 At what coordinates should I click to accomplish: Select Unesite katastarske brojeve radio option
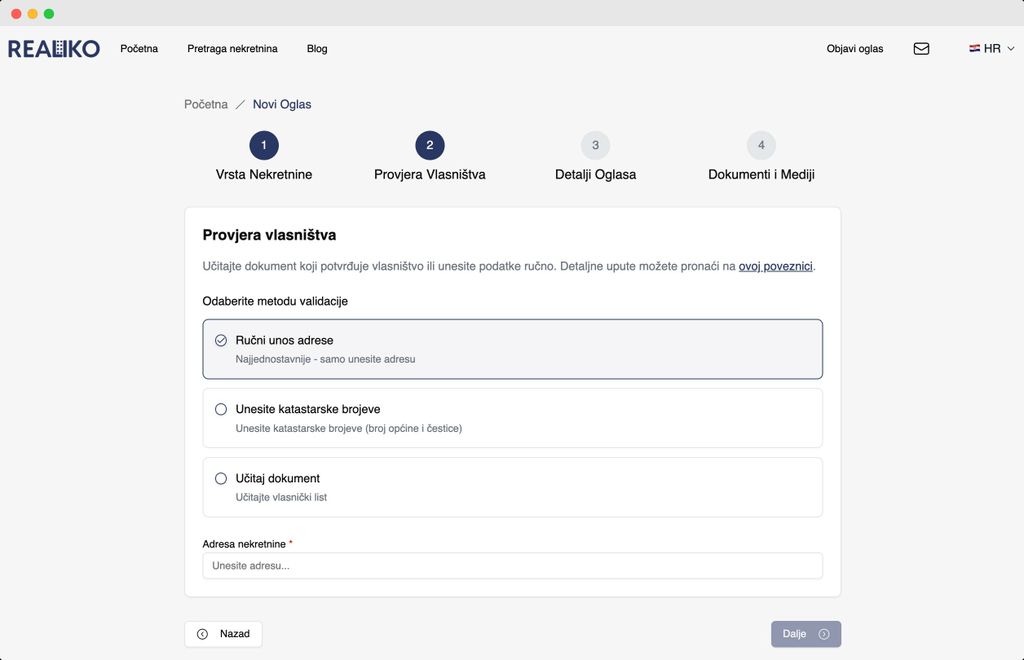point(221,409)
